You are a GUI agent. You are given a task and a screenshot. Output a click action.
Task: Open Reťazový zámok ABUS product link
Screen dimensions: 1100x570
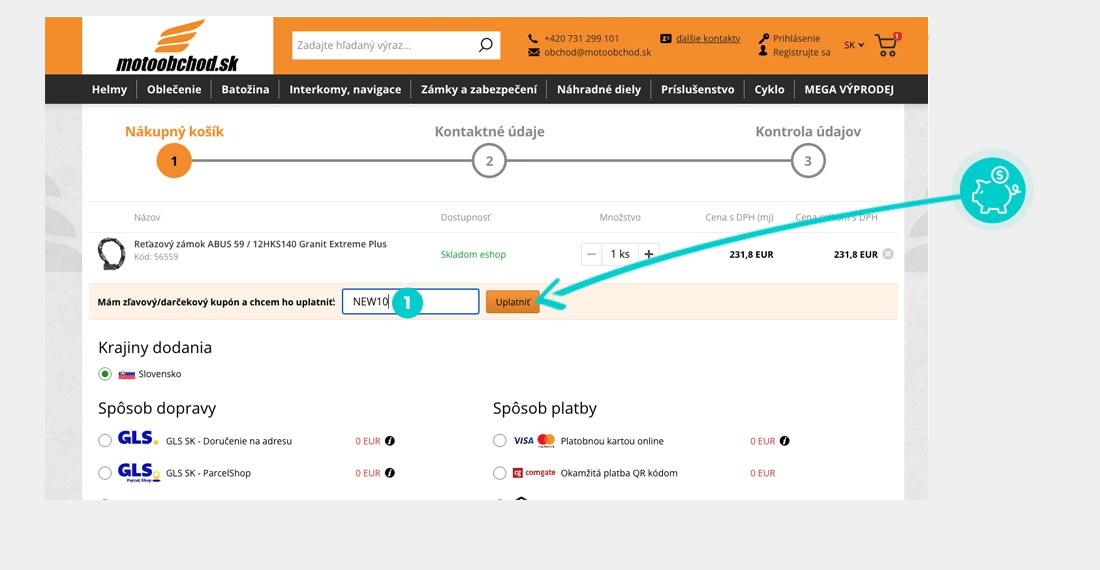pos(260,244)
